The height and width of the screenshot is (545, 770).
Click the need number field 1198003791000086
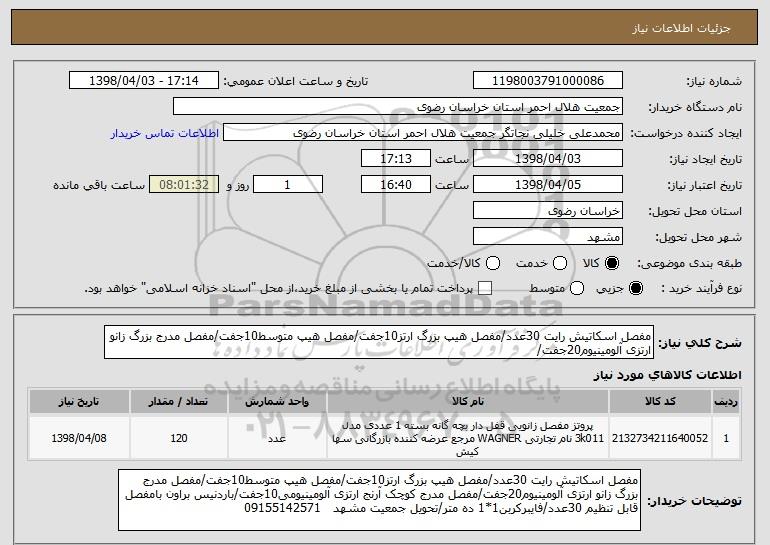(548, 81)
